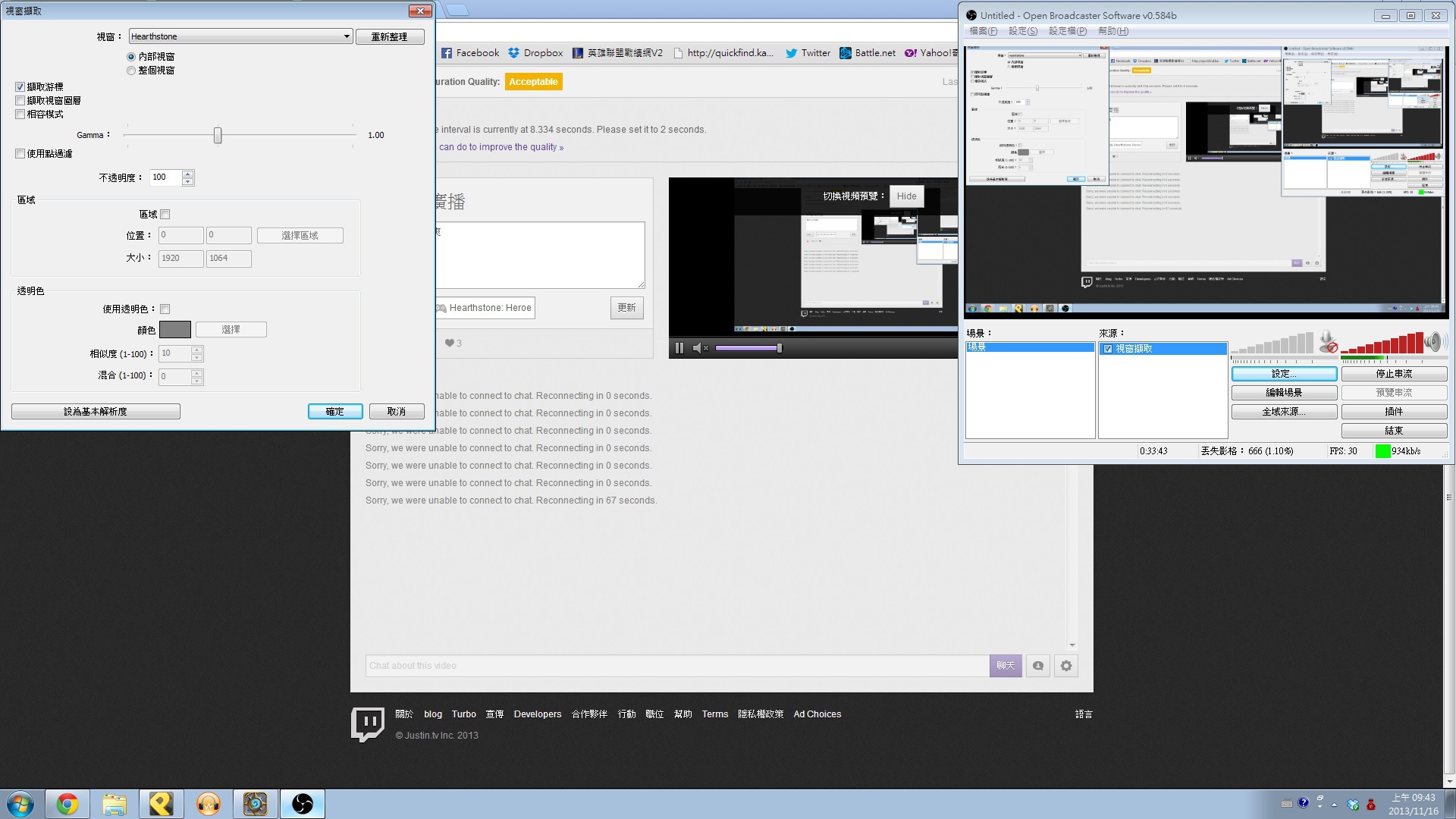Click 設為基本解析度 button
Viewport: 1456px width, 819px height.
coord(96,411)
